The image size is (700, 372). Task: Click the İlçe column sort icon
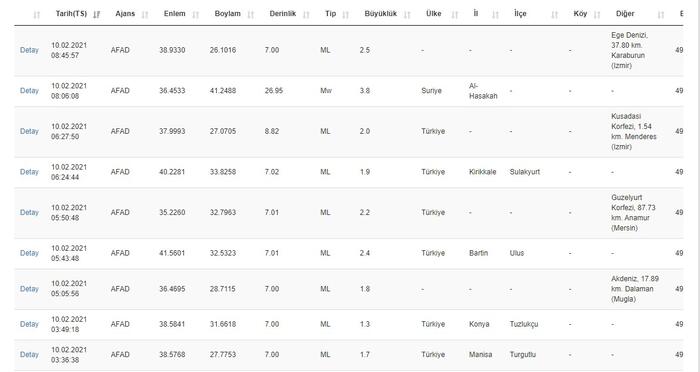coord(554,15)
